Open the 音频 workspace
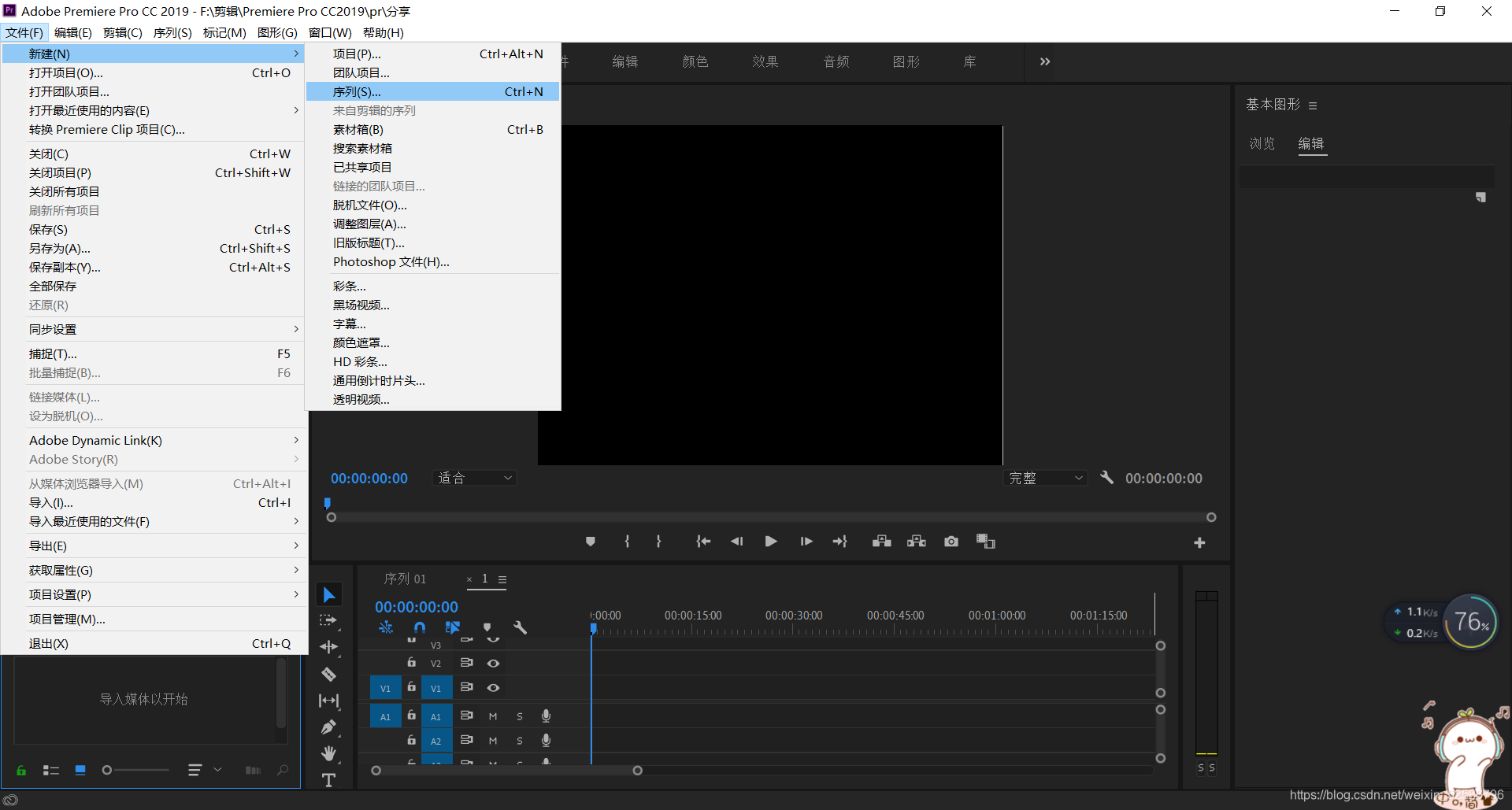This screenshot has height=810, width=1512. [836, 61]
